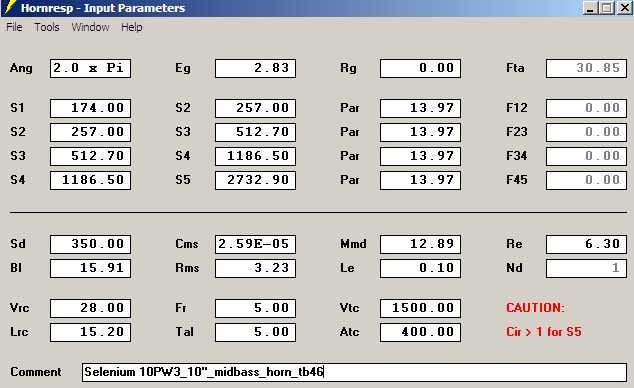The image size is (634, 388).
Task: Click the Rg field with 0.00
Action: point(421,68)
